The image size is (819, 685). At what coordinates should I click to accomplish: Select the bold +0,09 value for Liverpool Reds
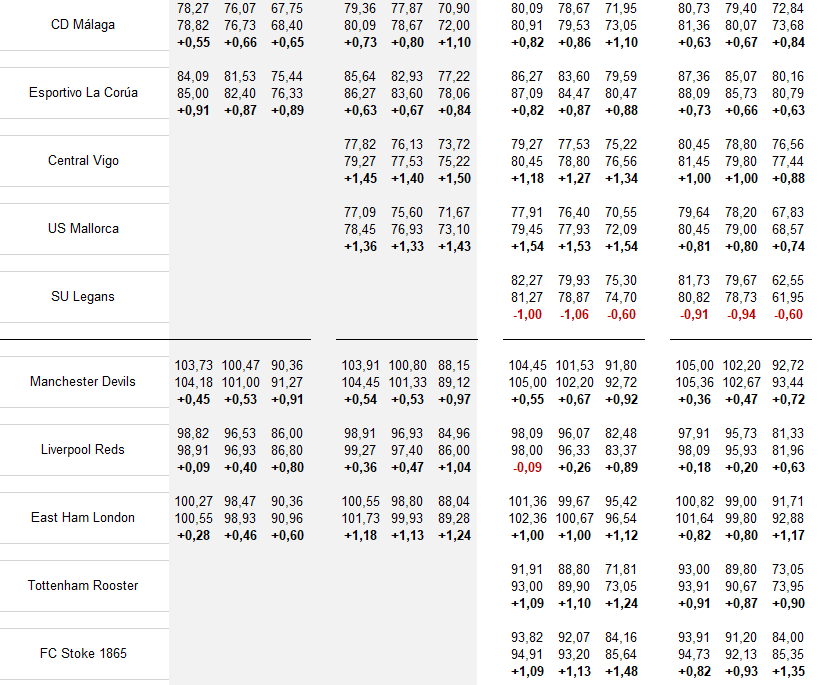click(x=193, y=468)
